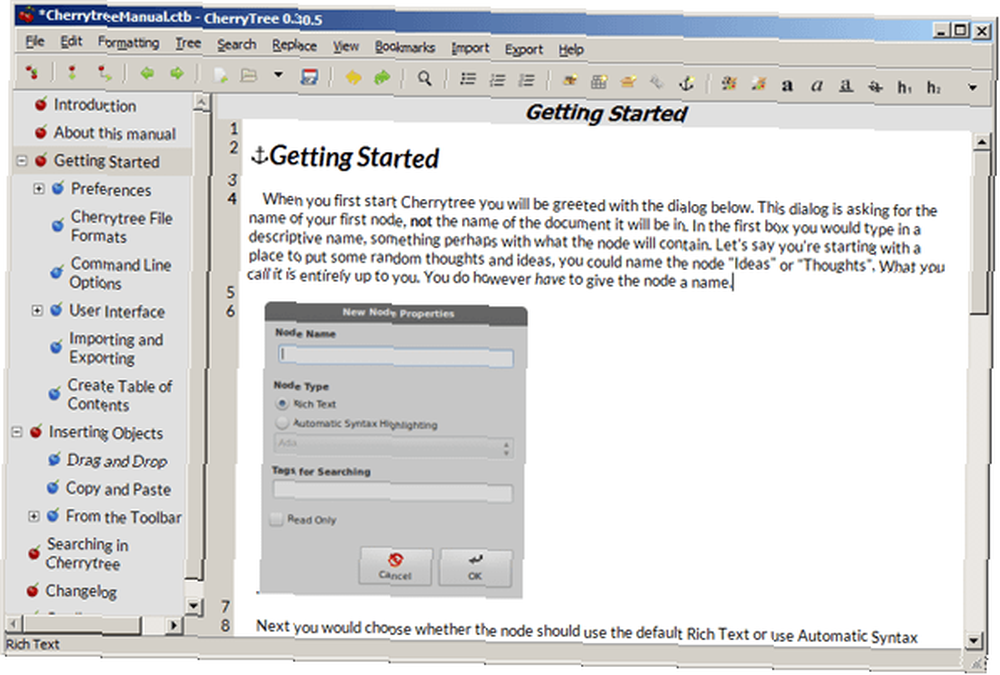This screenshot has height=675, width=1000.
Task: Redo with the green curved arrow icon
Action: pyautogui.click(x=382, y=78)
